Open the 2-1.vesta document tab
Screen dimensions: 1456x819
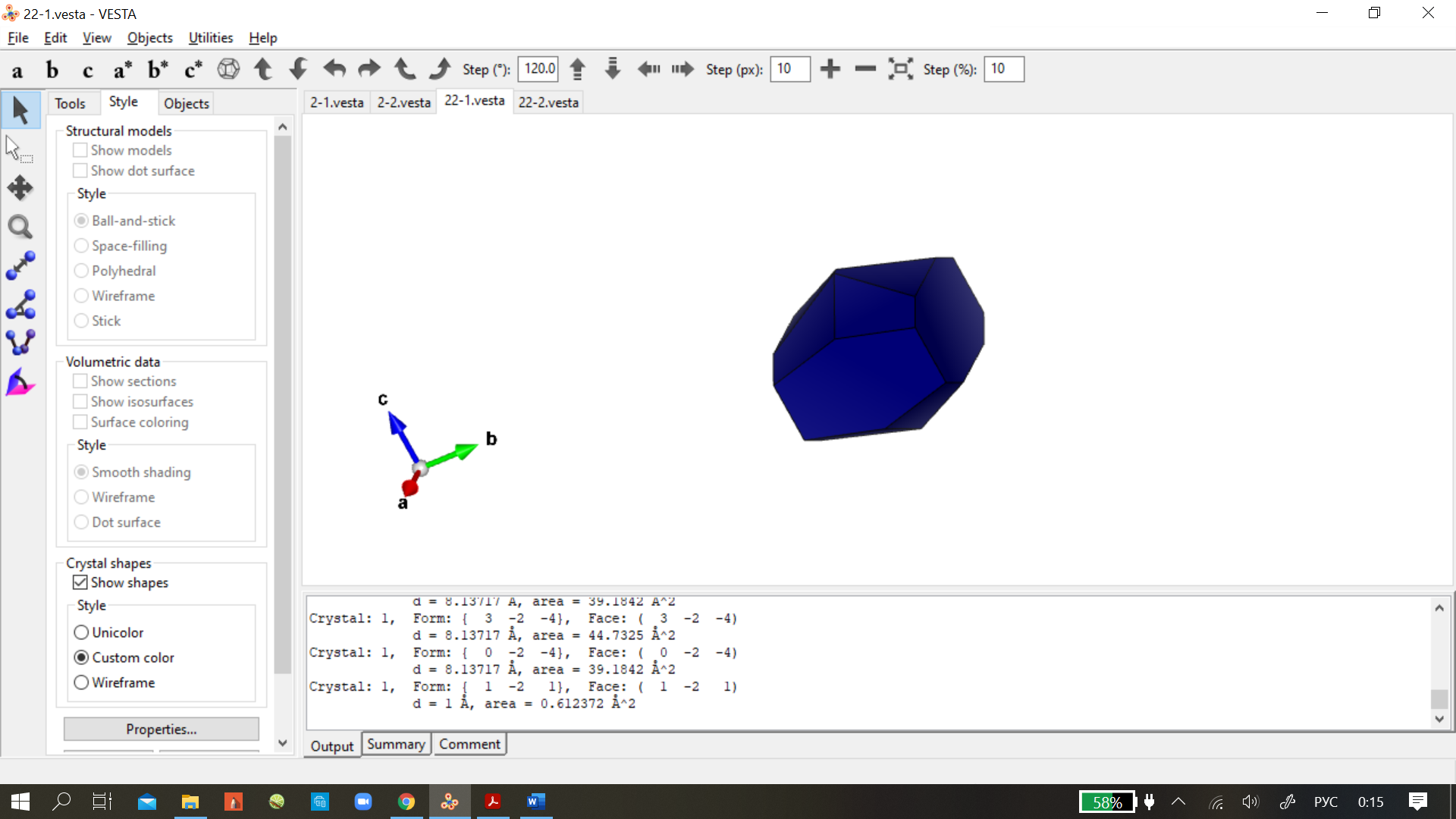[x=337, y=102]
